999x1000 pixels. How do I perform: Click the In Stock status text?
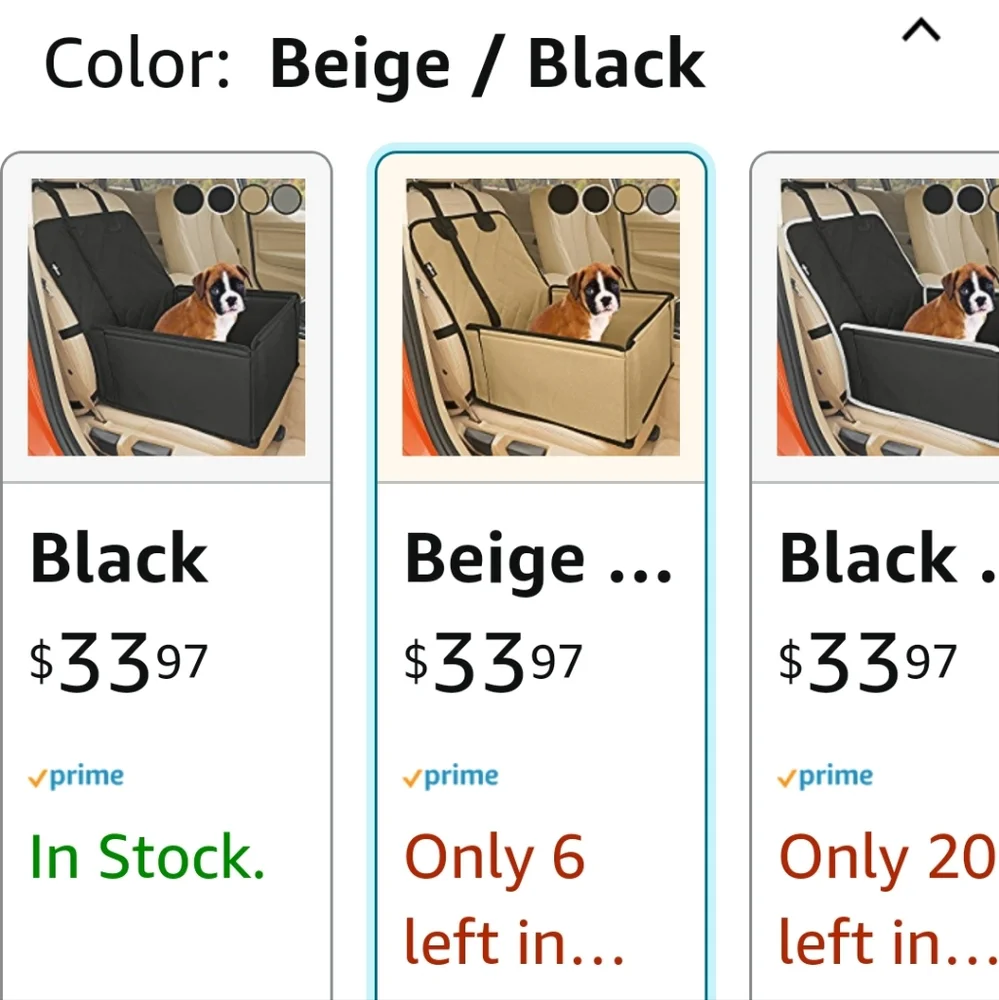(147, 857)
